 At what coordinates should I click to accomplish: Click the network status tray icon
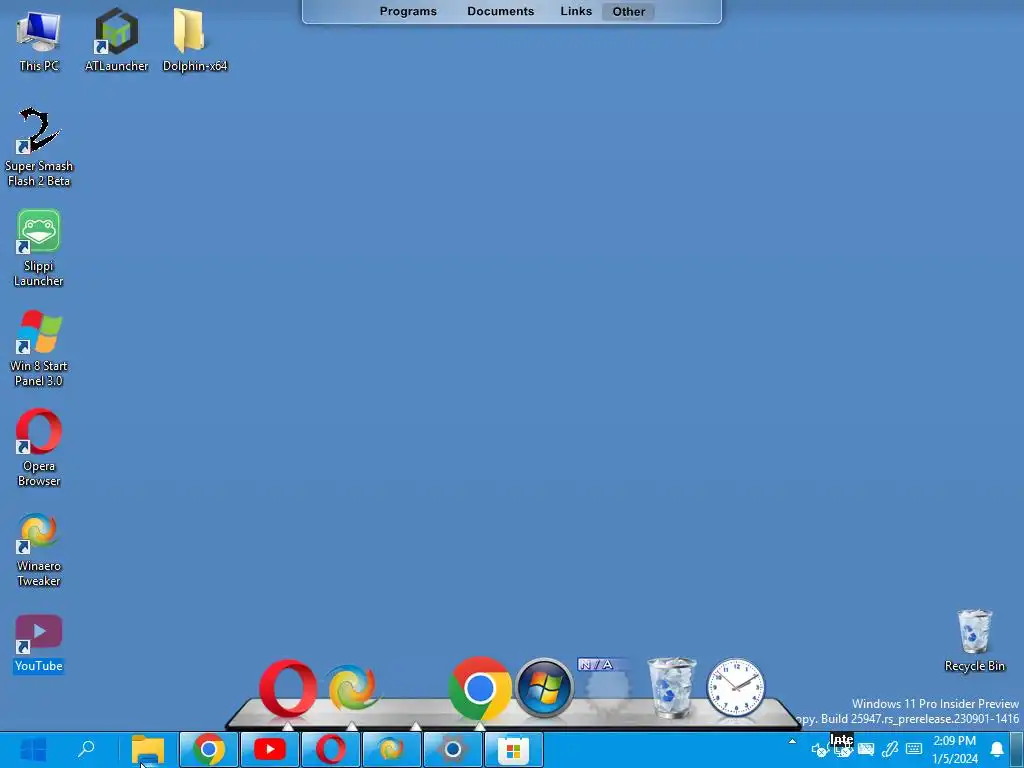point(842,750)
